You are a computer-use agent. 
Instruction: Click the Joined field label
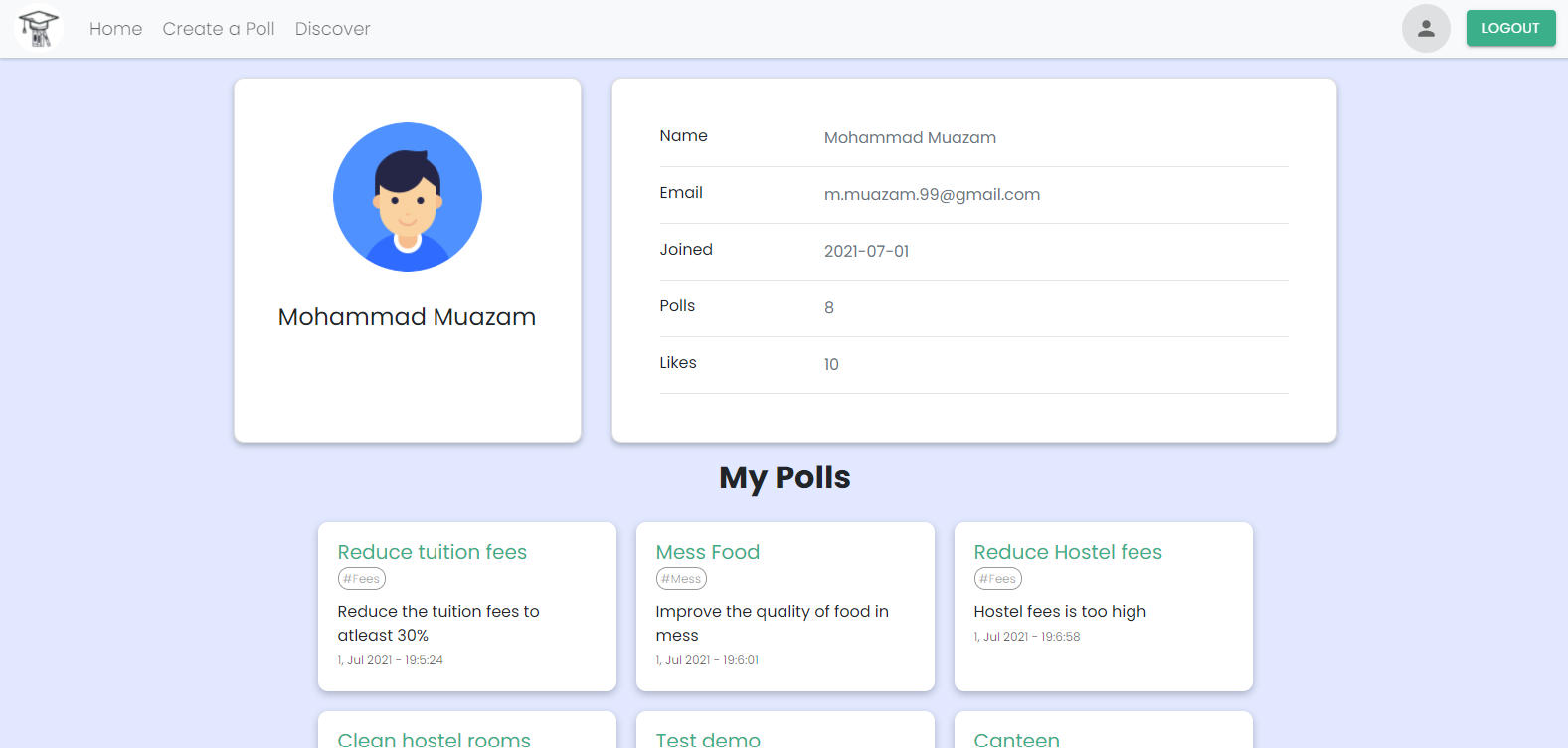[686, 250]
